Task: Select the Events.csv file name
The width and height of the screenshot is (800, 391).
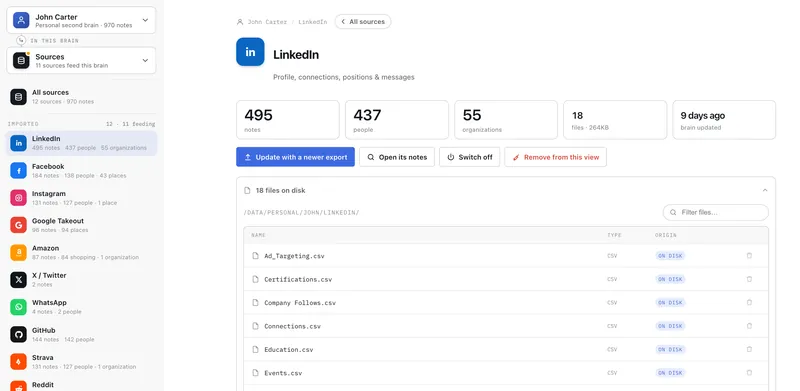Action: 283,373
